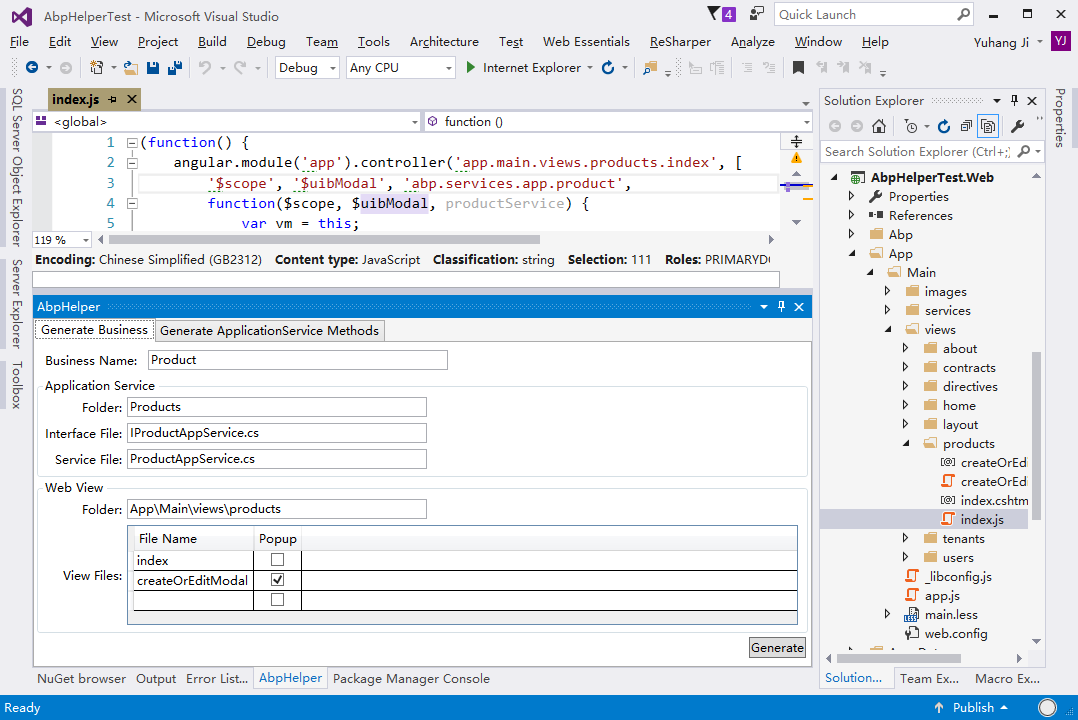Click the editor split window handle
This screenshot has width=1078, height=720.
coord(796,142)
